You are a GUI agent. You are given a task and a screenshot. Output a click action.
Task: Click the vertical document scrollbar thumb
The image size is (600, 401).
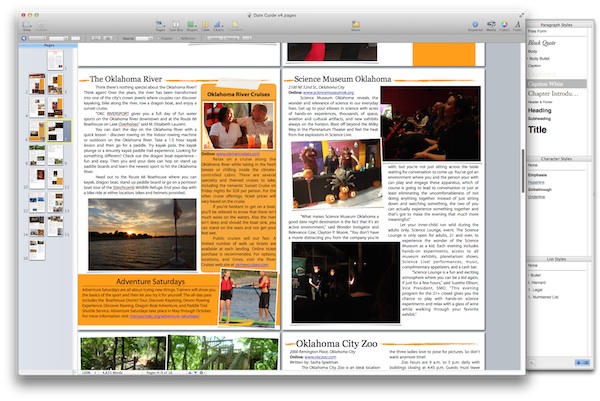point(523,171)
